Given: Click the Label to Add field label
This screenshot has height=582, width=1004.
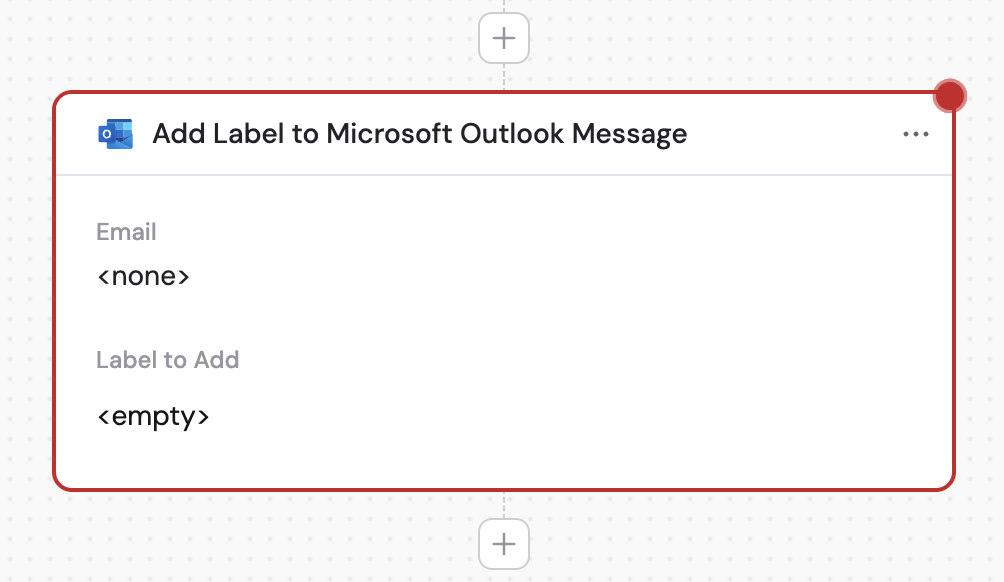Looking at the screenshot, I should click(x=168, y=359).
